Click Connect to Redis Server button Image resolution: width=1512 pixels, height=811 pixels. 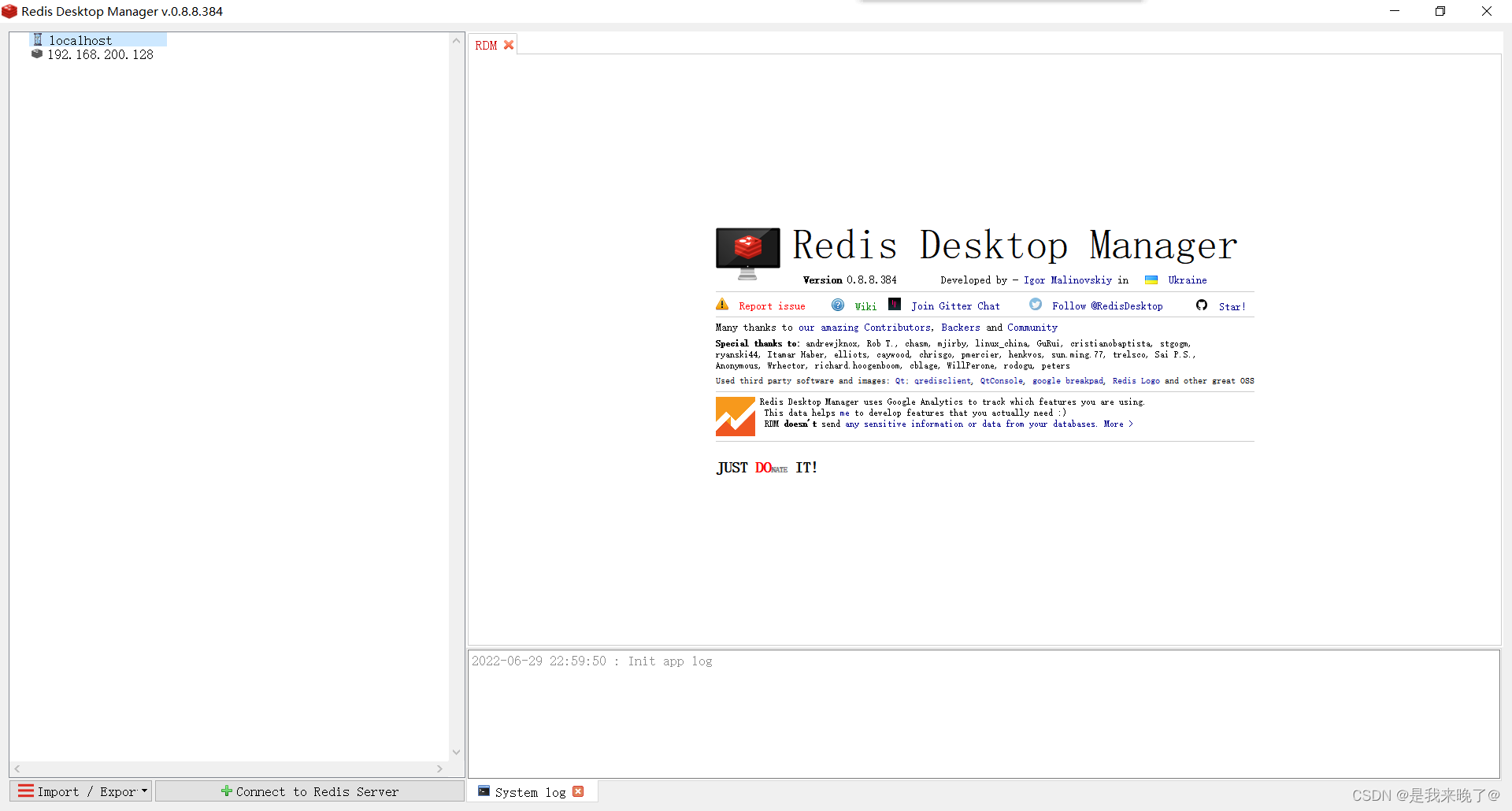pyautogui.click(x=309, y=791)
